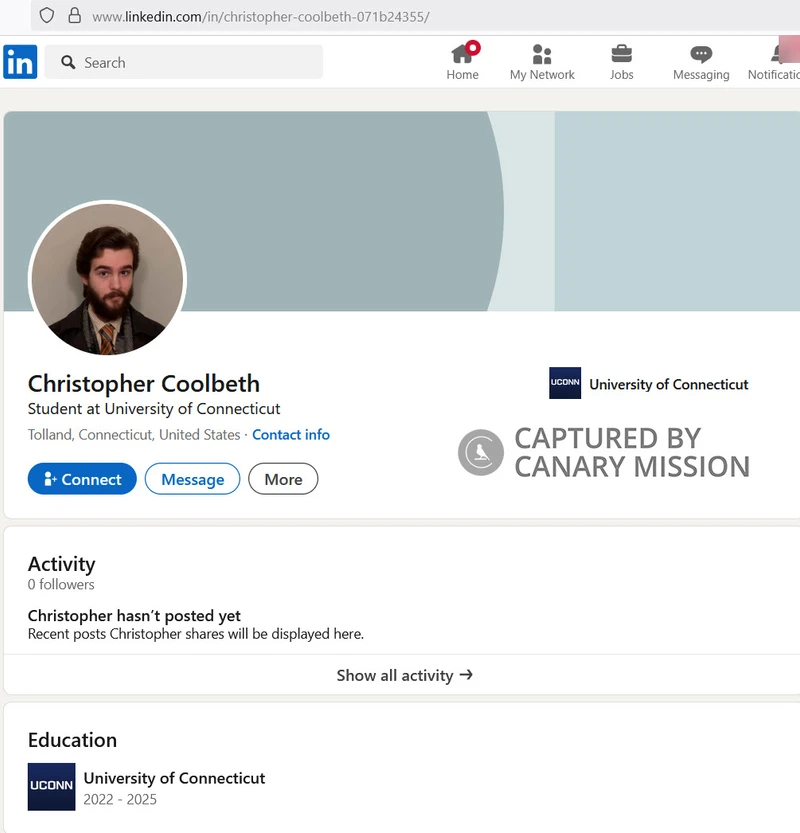Click the profile name Christopher Coolbeth
The height and width of the screenshot is (833, 800).
[143, 384]
